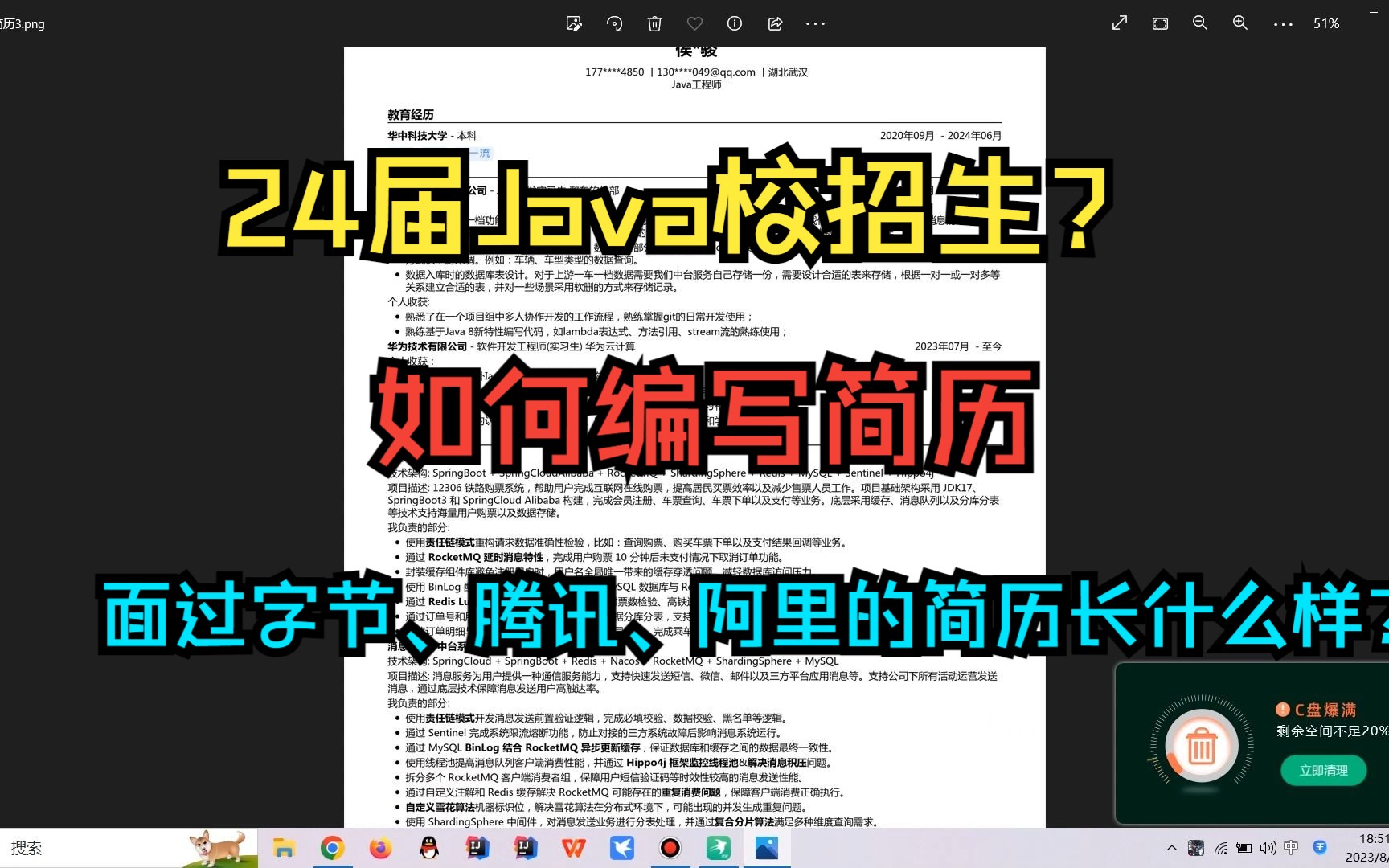Screen dimensions: 1389x868
Task: Check the battery tray icon
Action: point(1244,848)
